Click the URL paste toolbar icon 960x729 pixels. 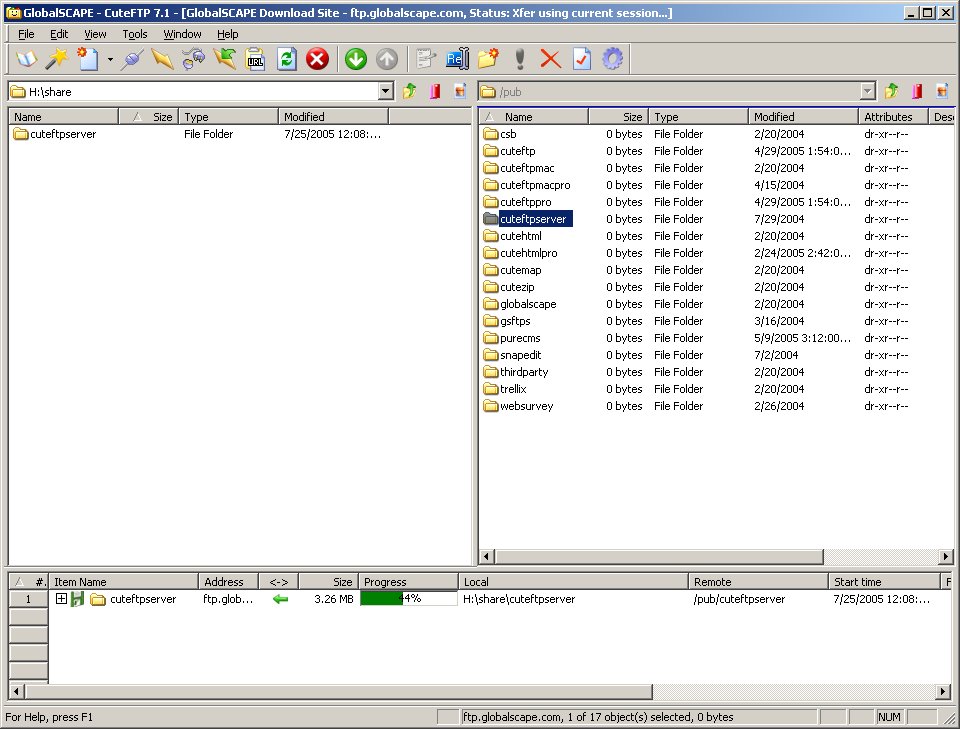[254, 59]
